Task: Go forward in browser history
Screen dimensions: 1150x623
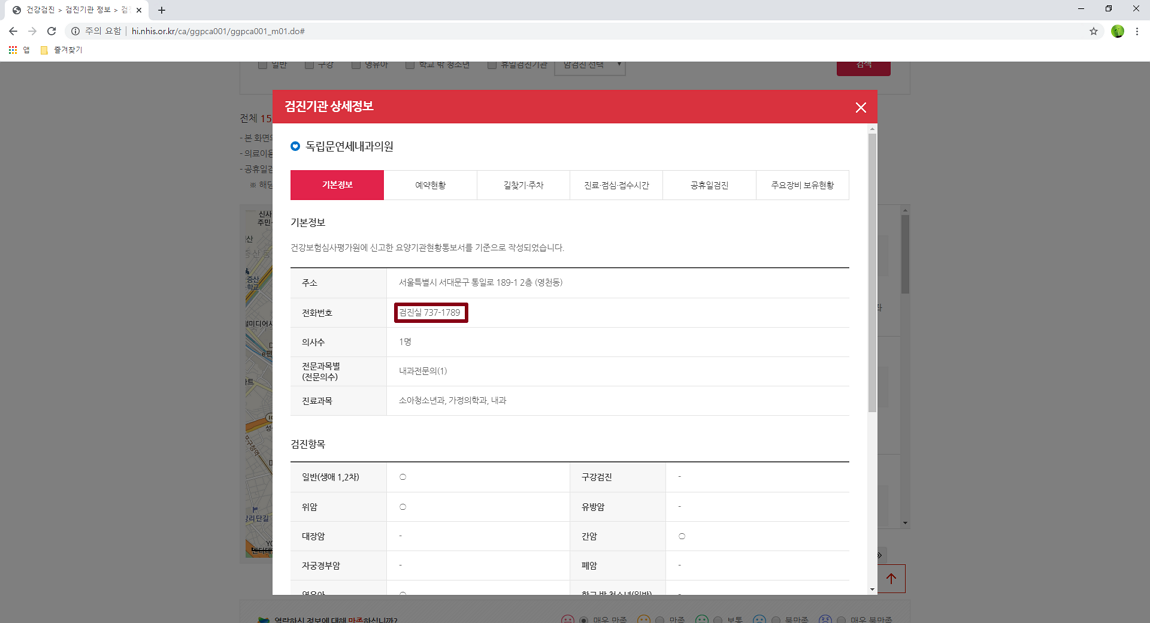Action: point(32,31)
